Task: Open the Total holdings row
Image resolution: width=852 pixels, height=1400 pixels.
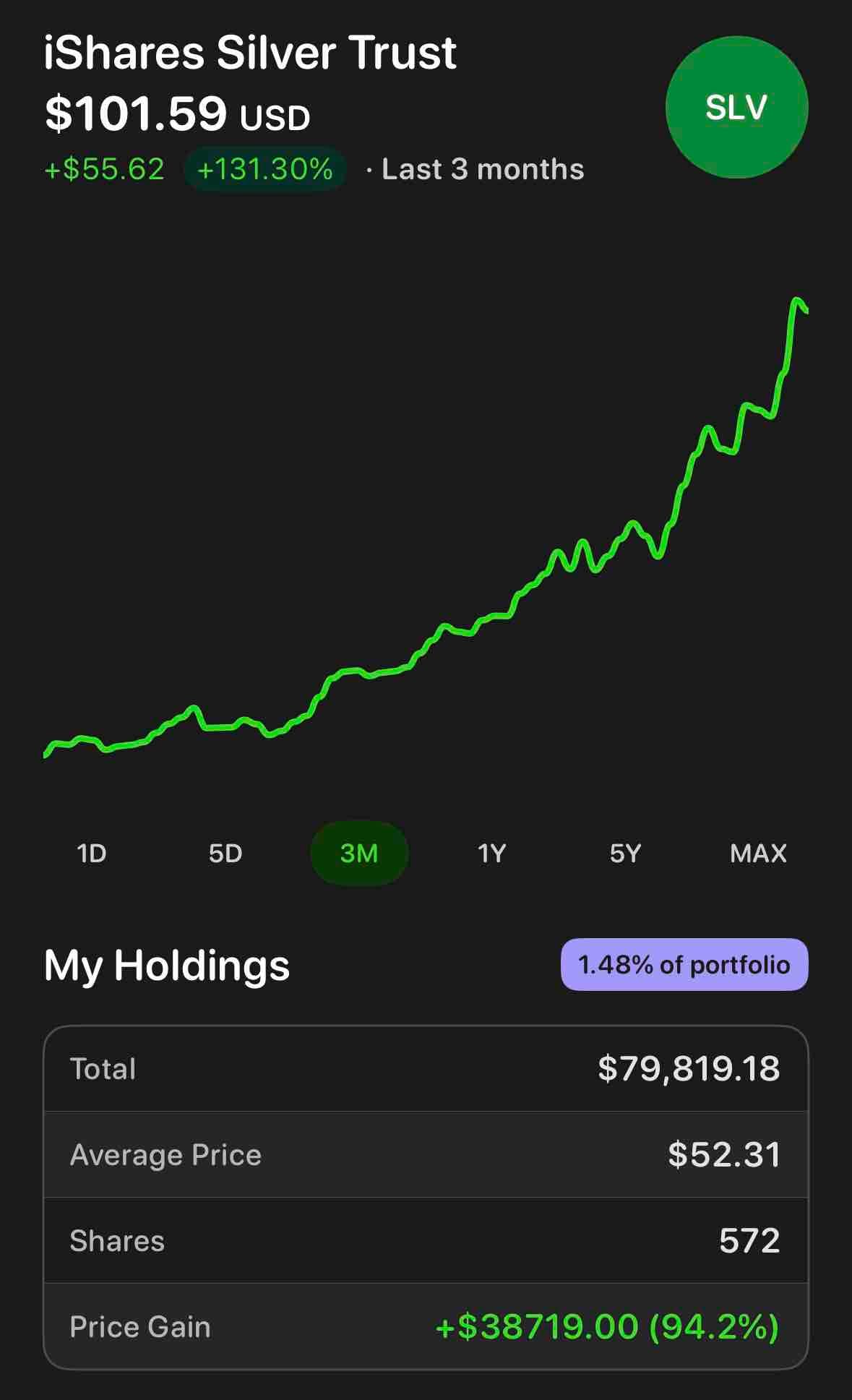Action: coord(426,1068)
